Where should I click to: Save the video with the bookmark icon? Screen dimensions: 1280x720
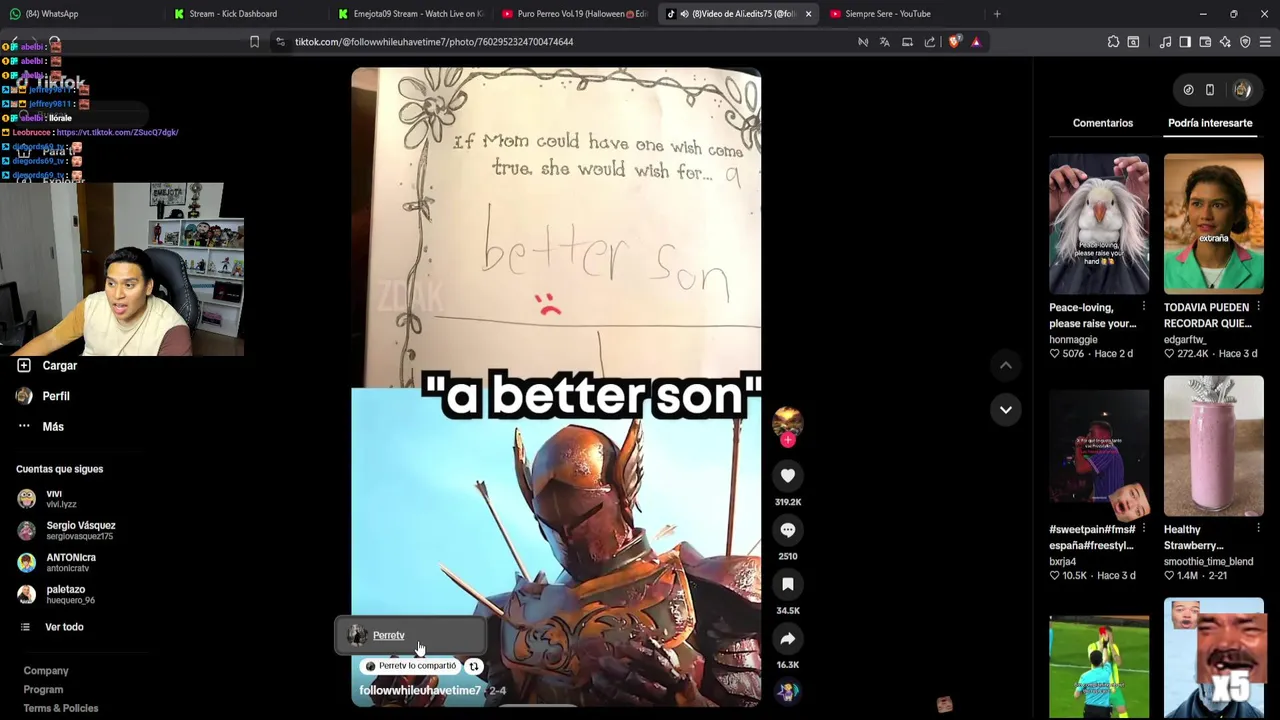pos(788,584)
